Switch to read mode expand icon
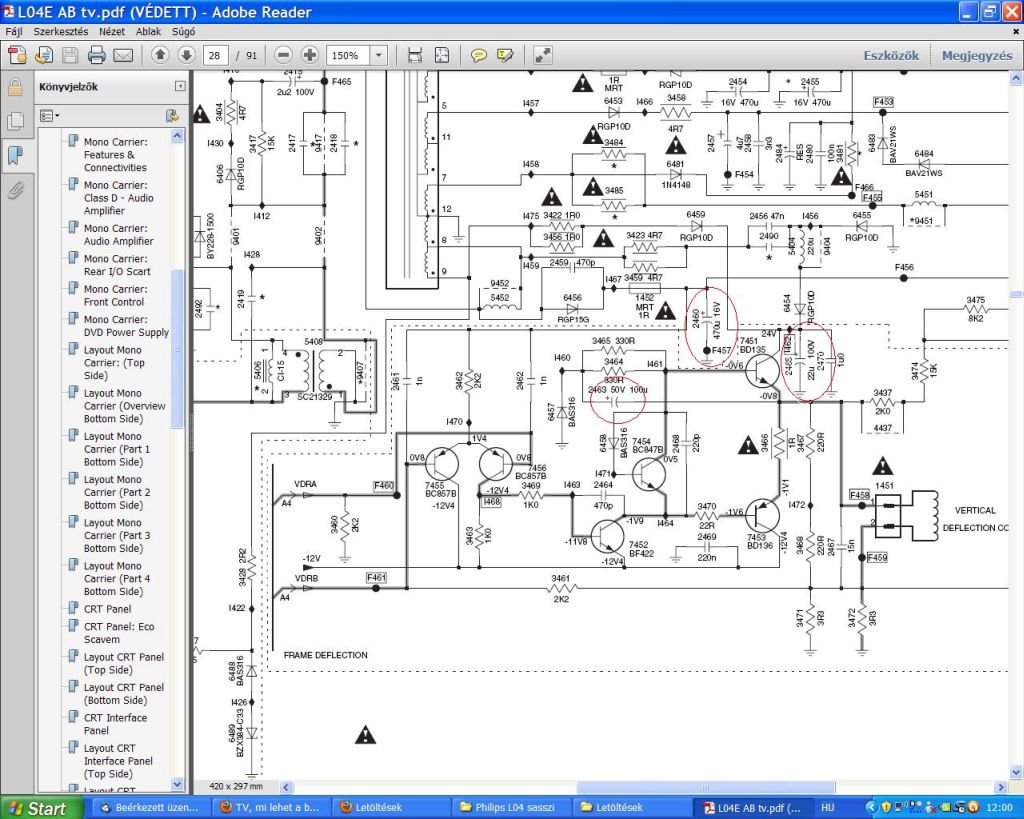The image size is (1024, 819). (x=543, y=56)
